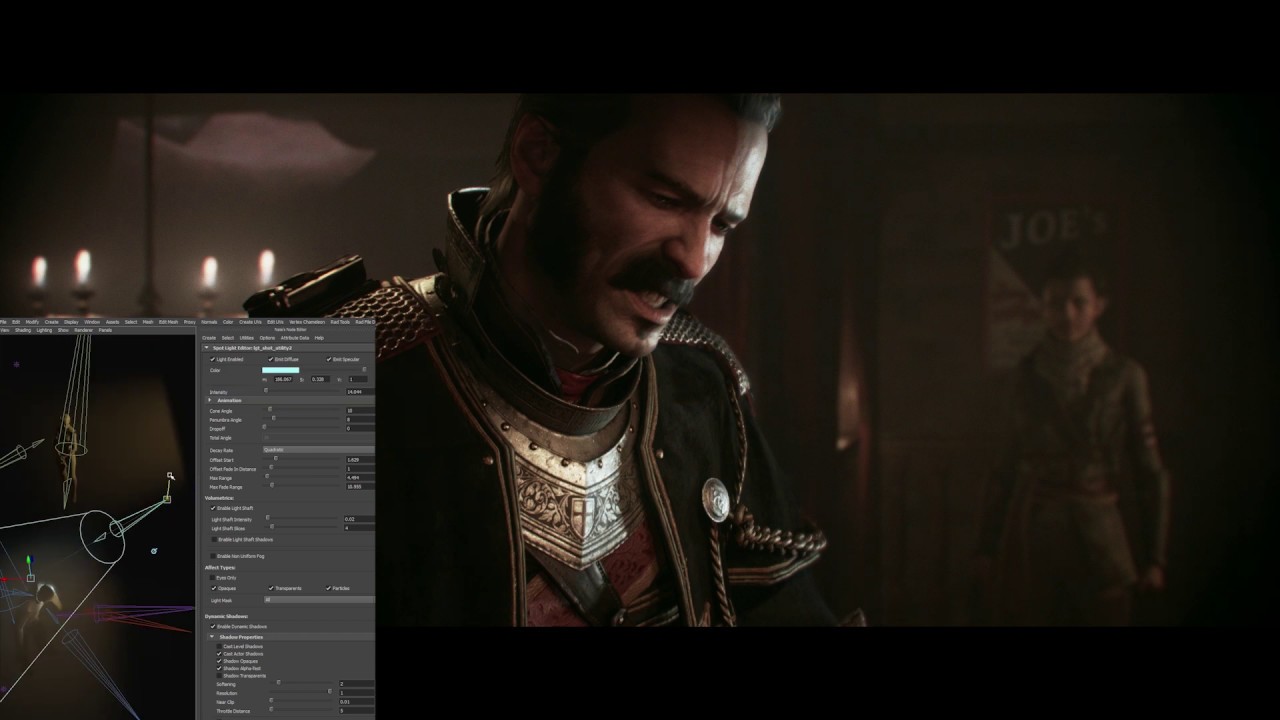Open the Mesh menu

pyautogui.click(x=148, y=322)
